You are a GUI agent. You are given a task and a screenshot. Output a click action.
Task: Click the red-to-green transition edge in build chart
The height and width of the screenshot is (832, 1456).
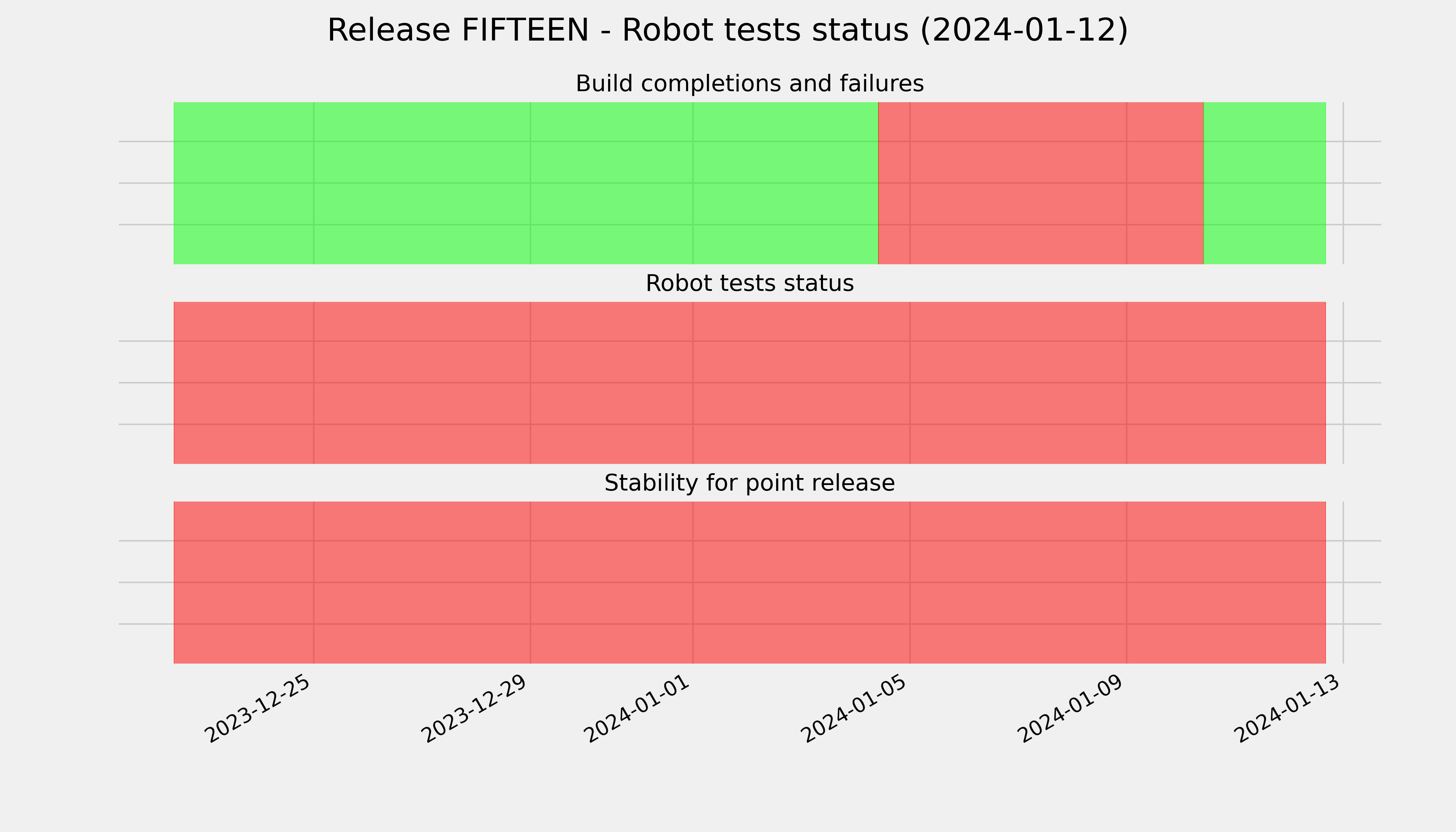1204,183
